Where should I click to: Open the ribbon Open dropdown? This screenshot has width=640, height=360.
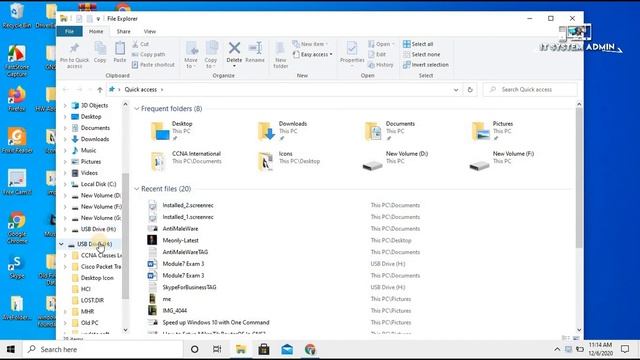381,44
